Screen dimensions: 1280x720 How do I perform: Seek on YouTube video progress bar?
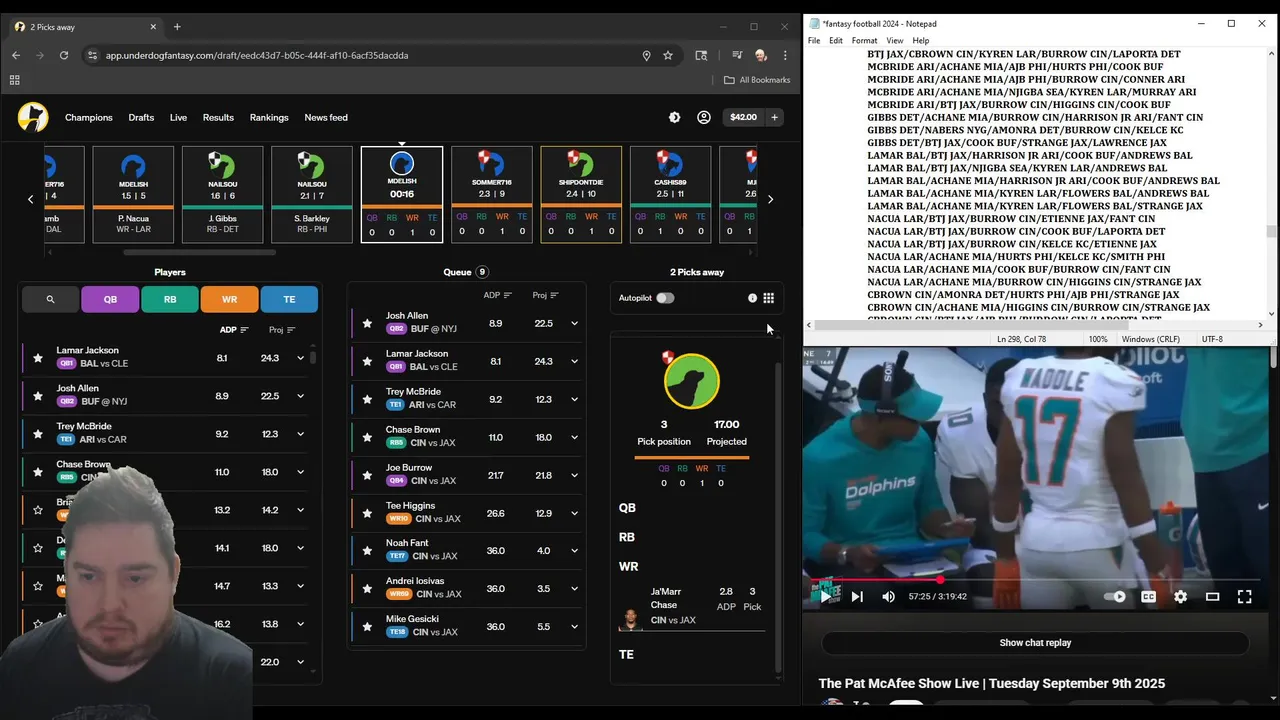1035,579
